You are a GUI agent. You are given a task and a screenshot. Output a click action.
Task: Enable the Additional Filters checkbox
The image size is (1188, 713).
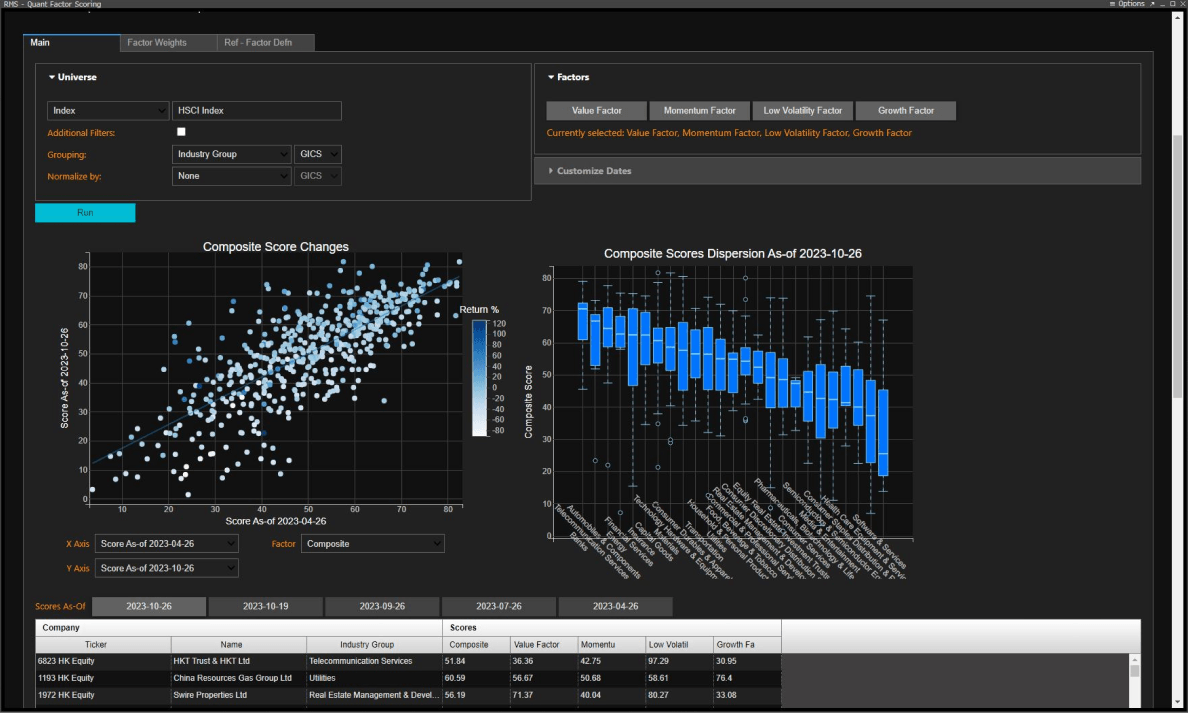click(181, 131)
